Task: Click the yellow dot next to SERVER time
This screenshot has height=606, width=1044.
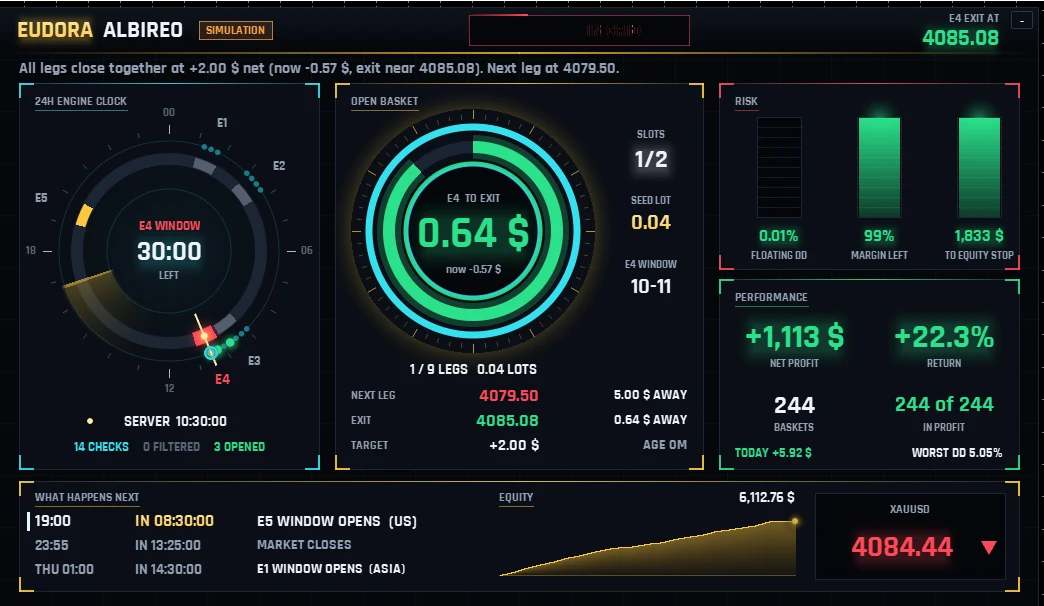Action: (90, 421)
